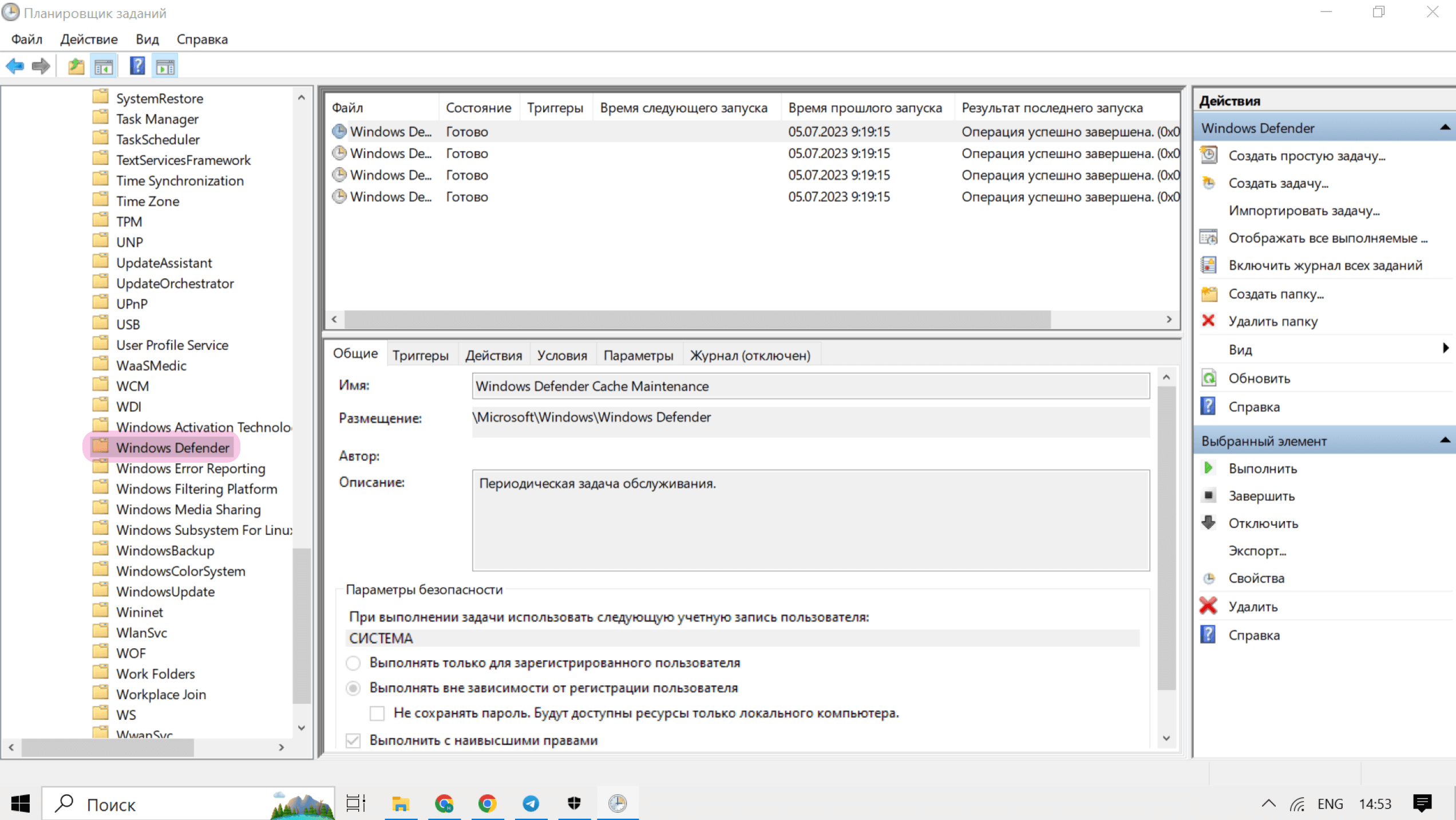Select 'вне зависимости от регистрации' radio button
Image resolution: width=1456 pixels, height=820 pixels.
click(x=353, y=688)
